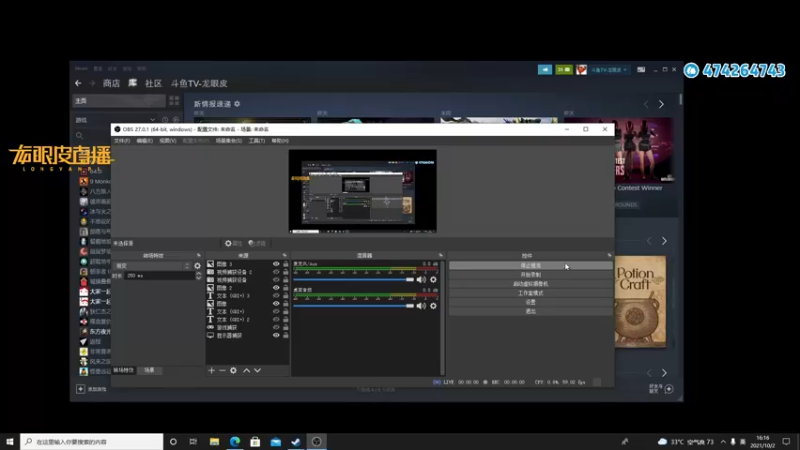Open OBS Studio icon in taskbar

click(x=316, y=441)
